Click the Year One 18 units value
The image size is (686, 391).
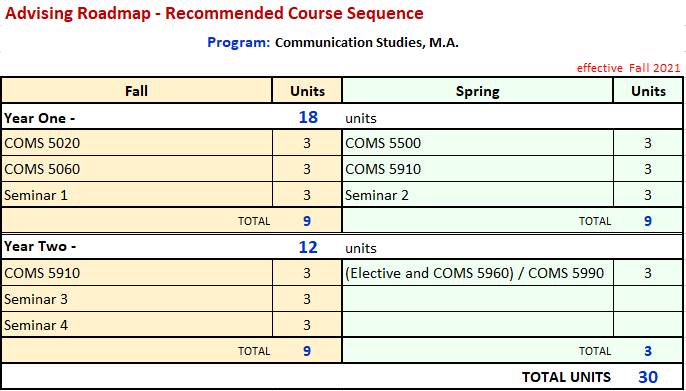[x=308, y=117]
